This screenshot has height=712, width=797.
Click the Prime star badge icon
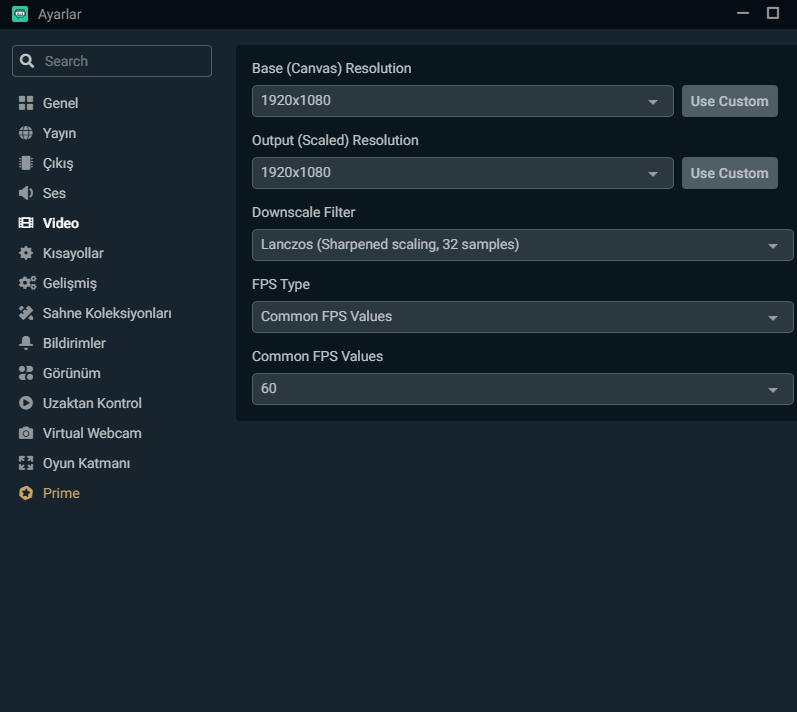click(26, 493)
